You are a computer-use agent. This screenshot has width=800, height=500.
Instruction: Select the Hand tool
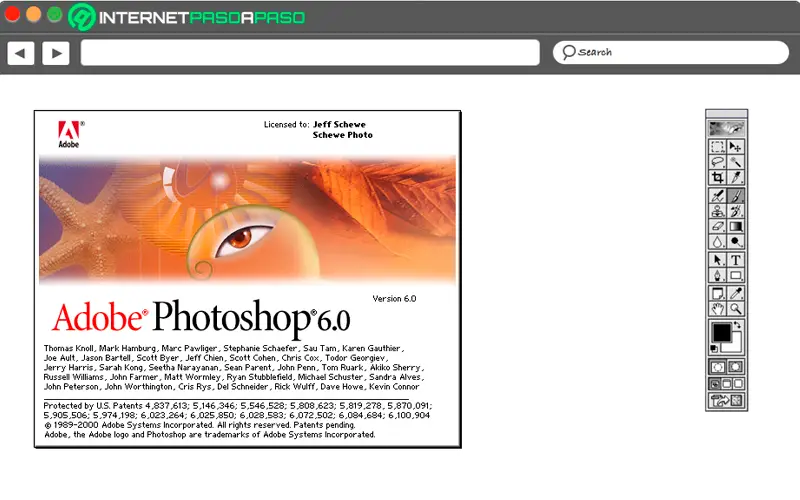pos(717,309)
